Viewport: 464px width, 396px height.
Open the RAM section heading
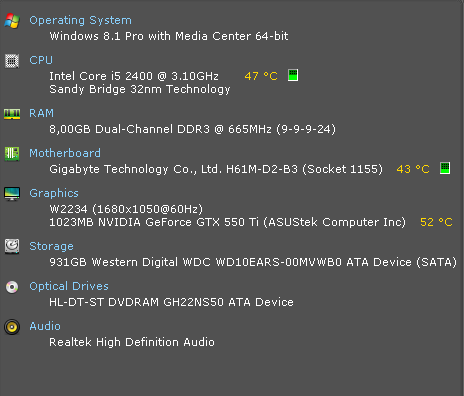tap(41, 113)
